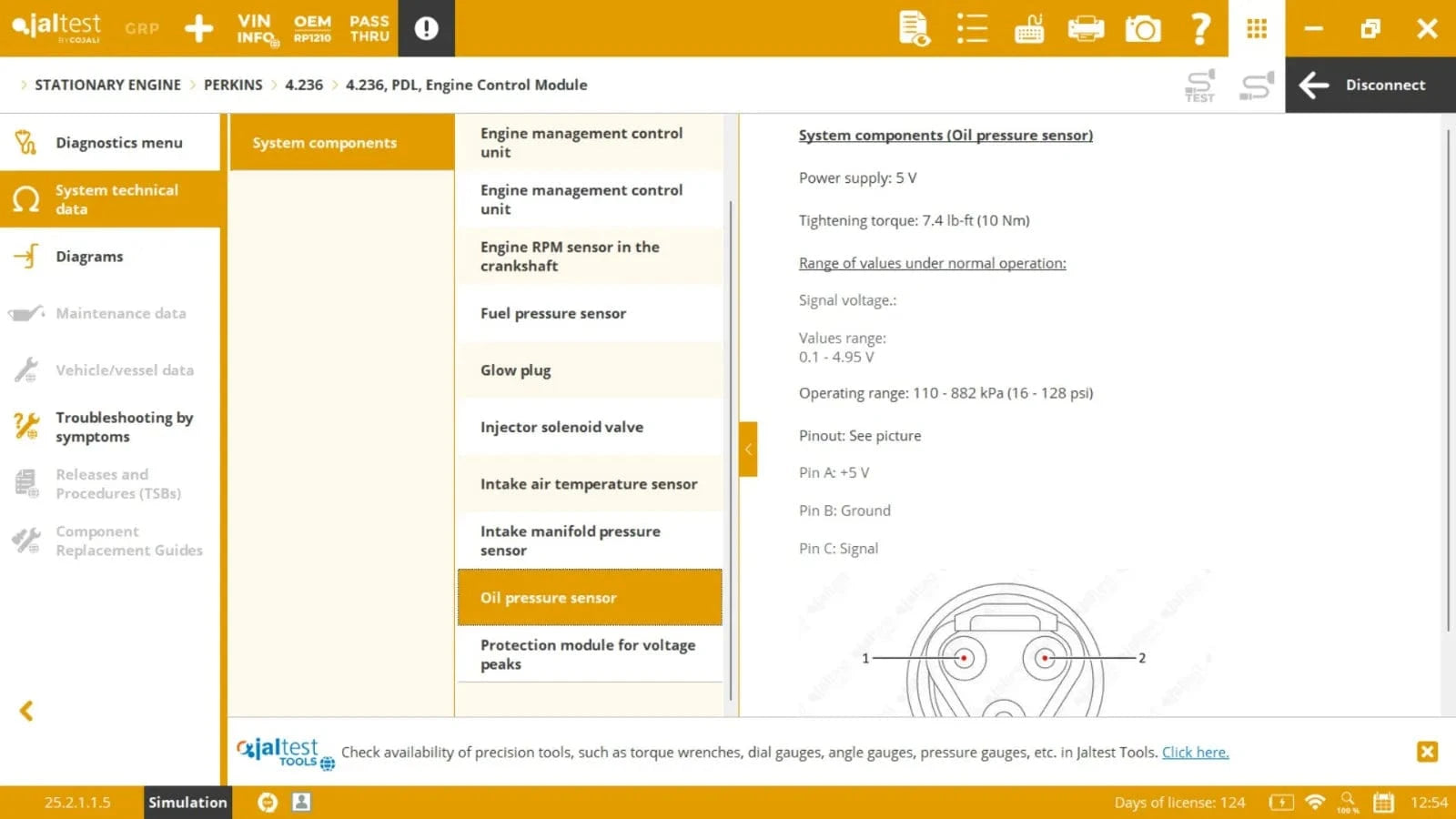
Task: Collapse the left sidebar with back chevron
Action: tap(26, 711)
